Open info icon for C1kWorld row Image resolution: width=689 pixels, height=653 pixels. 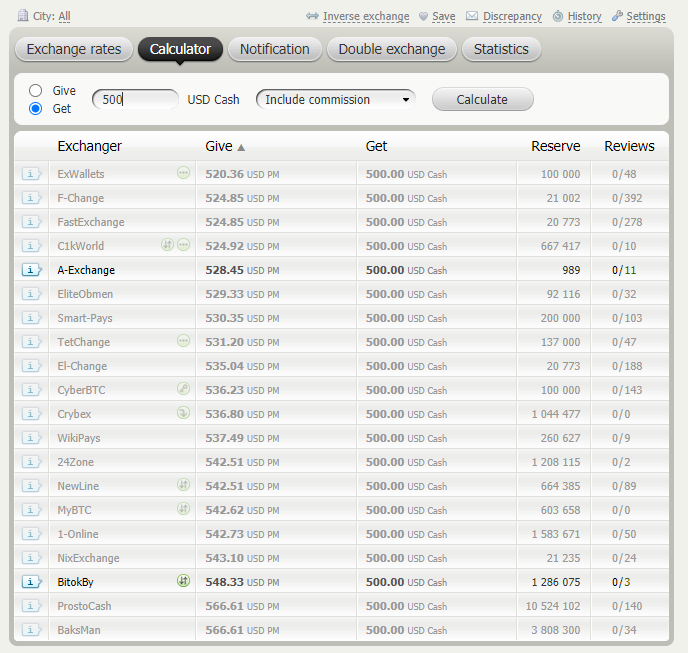pyautogui.click(x=31, y=246)
